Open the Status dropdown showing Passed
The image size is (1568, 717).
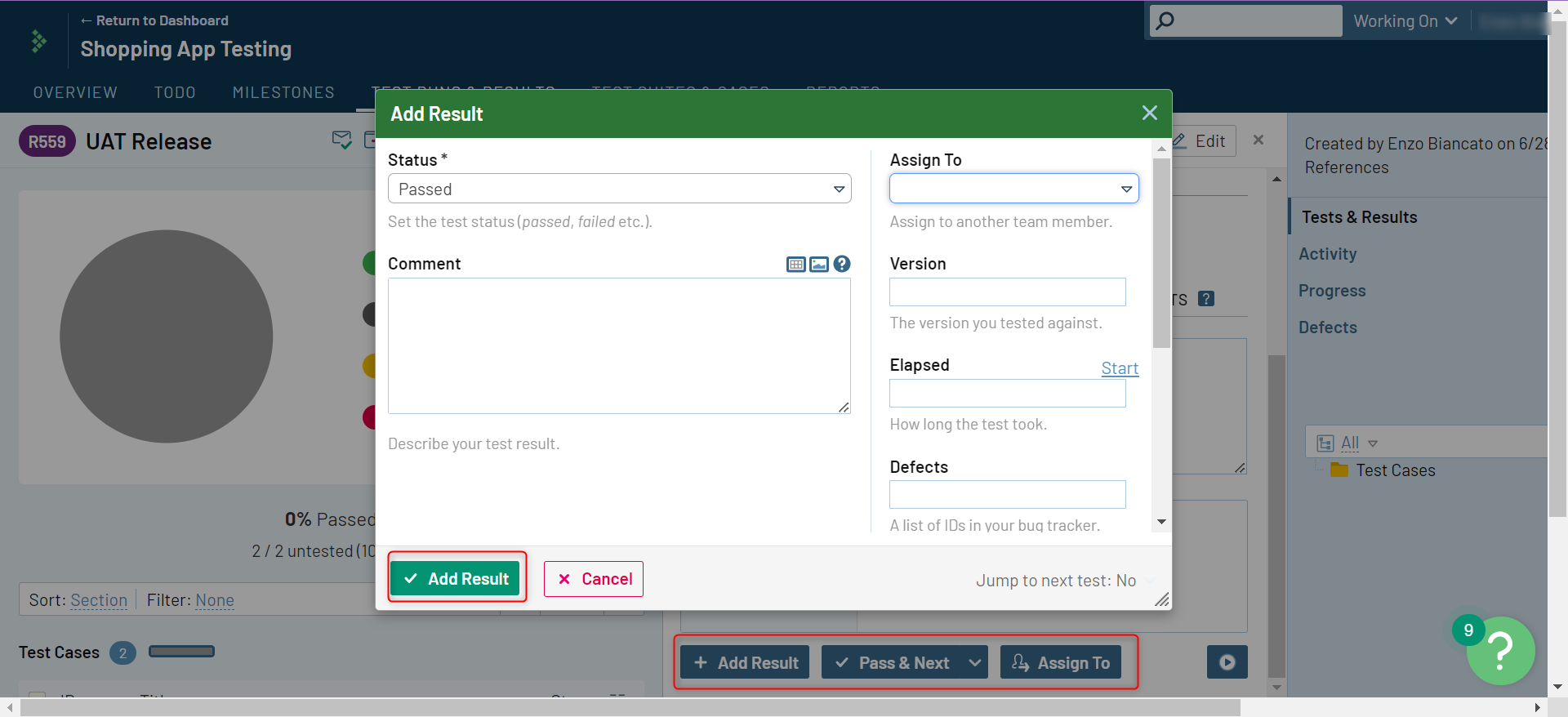pyautogui.click(x=619, y=189)
